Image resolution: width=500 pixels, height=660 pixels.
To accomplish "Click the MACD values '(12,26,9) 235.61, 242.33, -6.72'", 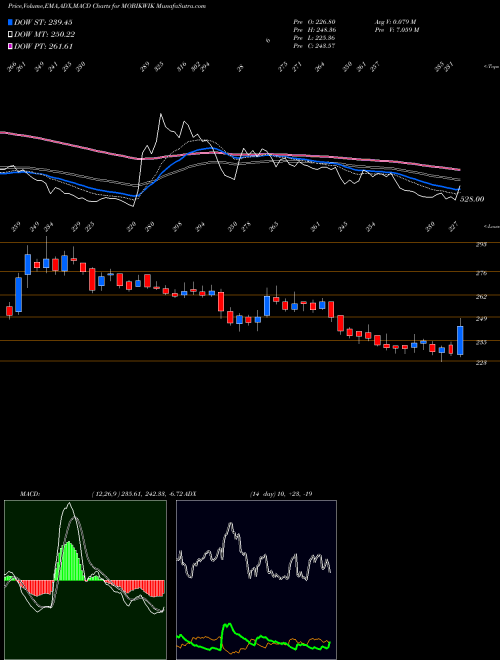I will [x=136, y=494].
